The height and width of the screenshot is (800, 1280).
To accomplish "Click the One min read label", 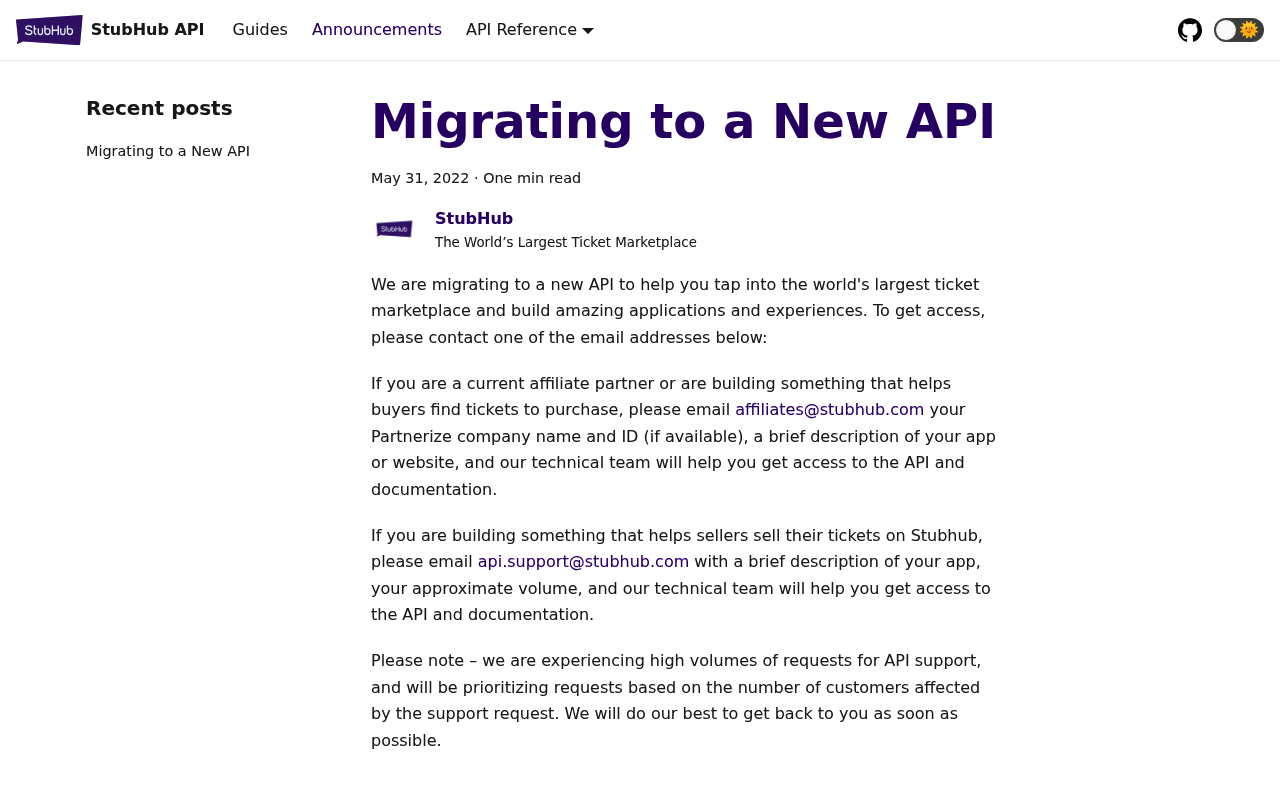I will coord(532,178).
